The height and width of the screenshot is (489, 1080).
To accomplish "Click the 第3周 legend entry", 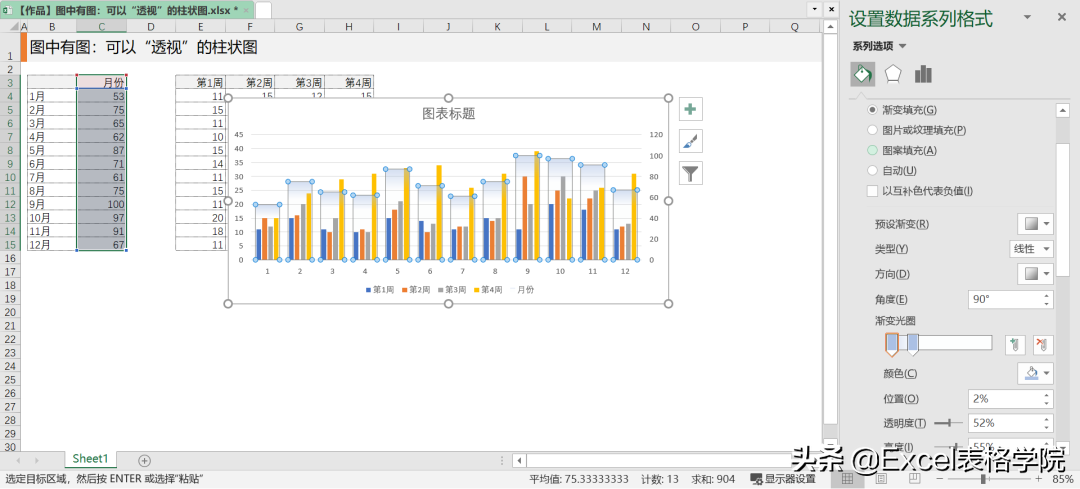I will (x=453, y=289).
